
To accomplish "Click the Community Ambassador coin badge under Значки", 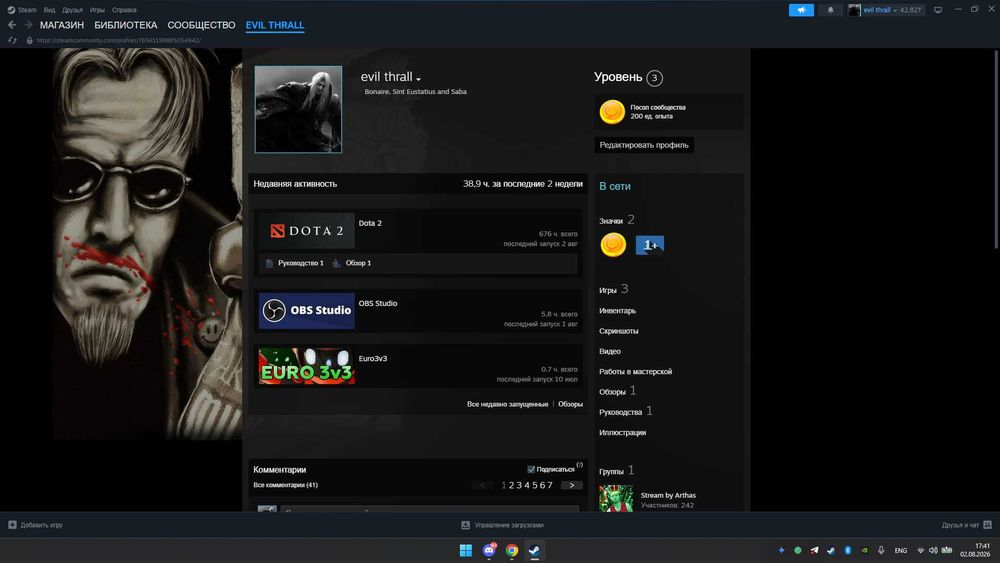I will click(x=613, y=245).
